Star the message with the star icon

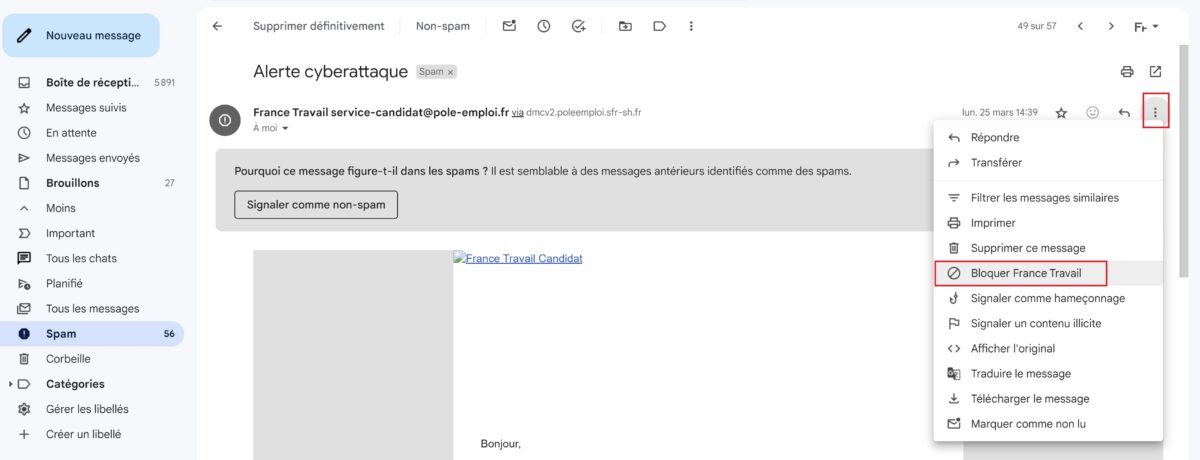coord(1061,113)
